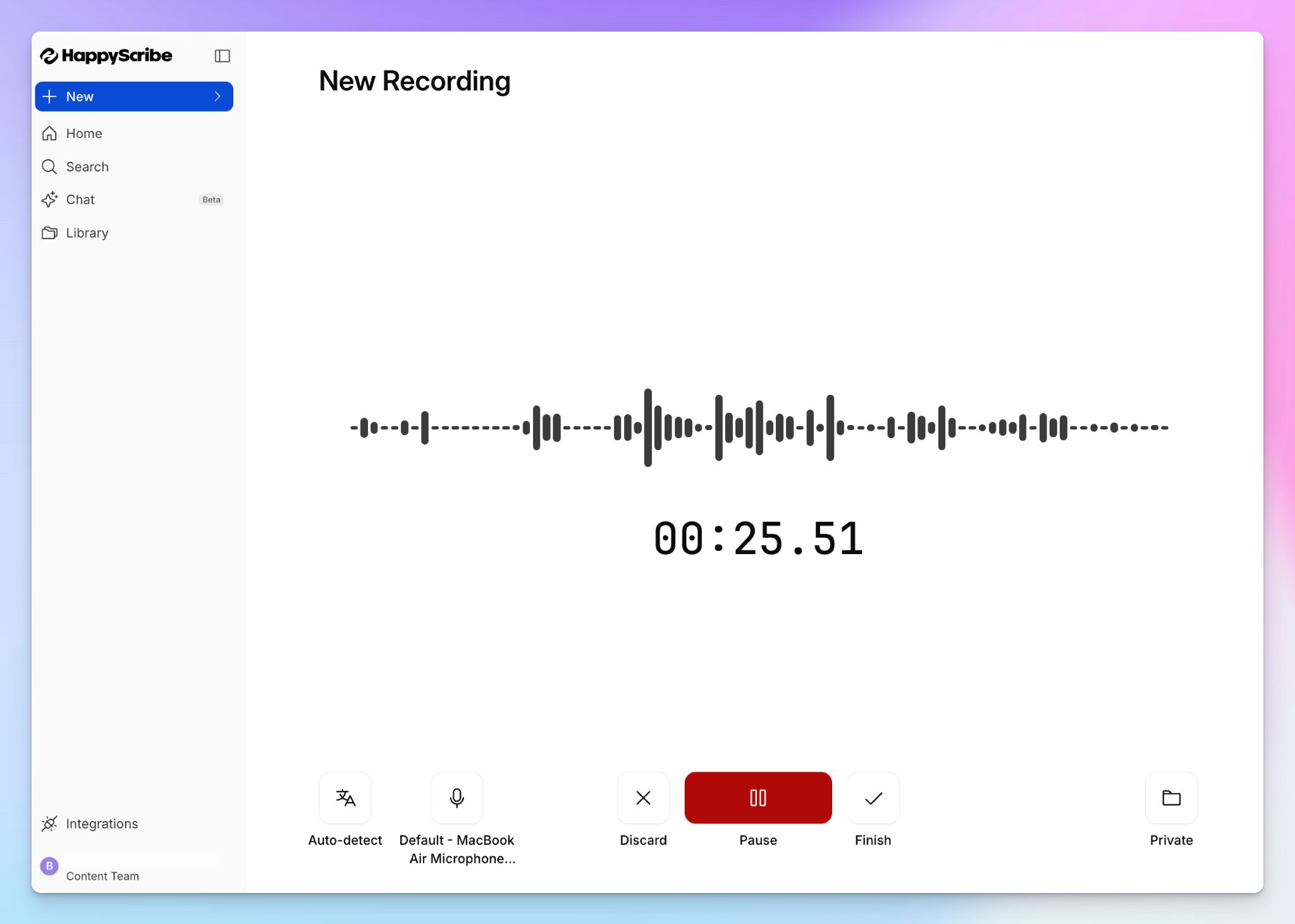
Task: Open the microphone input selector icon
Action: tap(456, 798)
